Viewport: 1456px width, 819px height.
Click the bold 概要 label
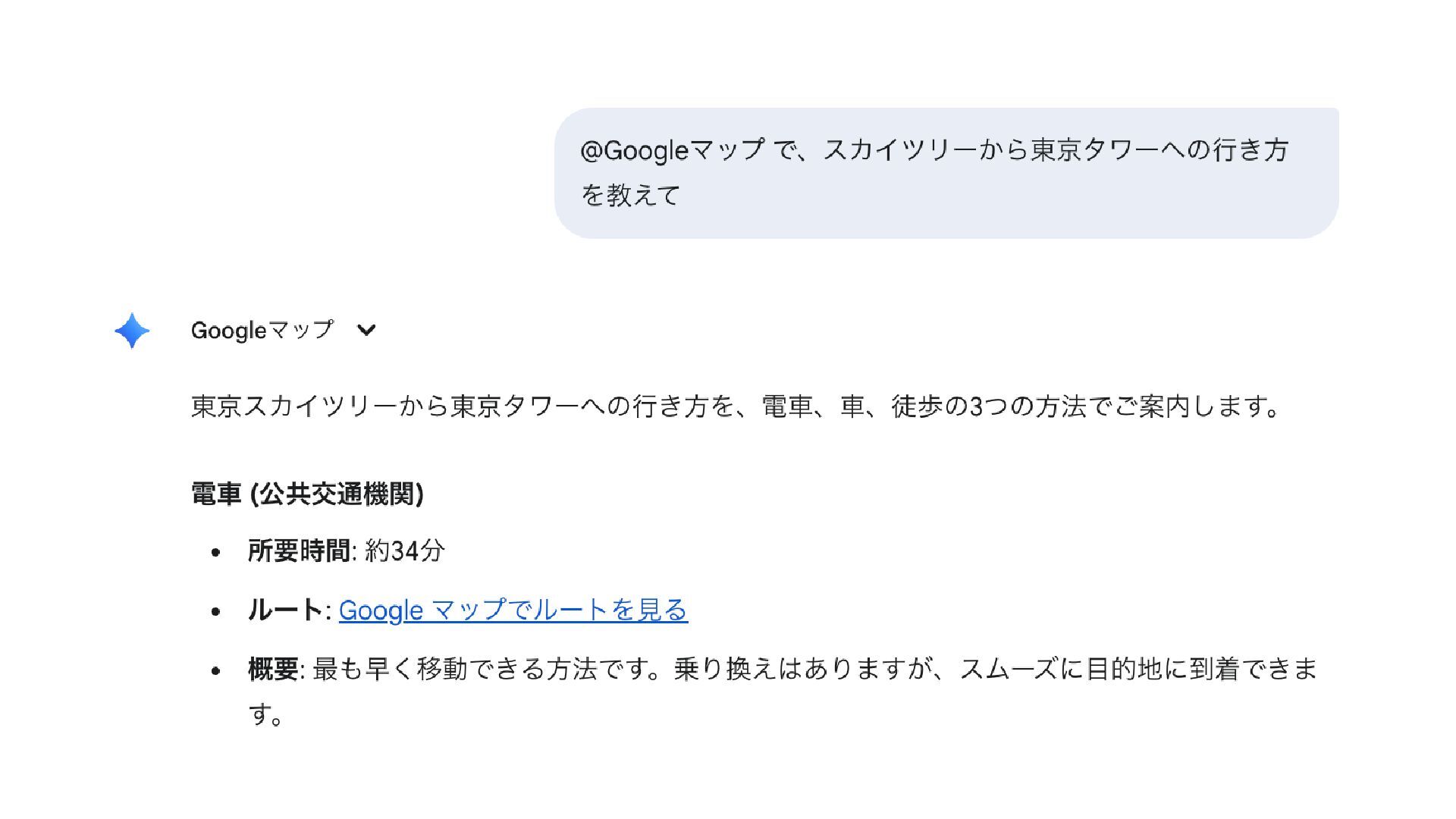(x=273, y=669)
